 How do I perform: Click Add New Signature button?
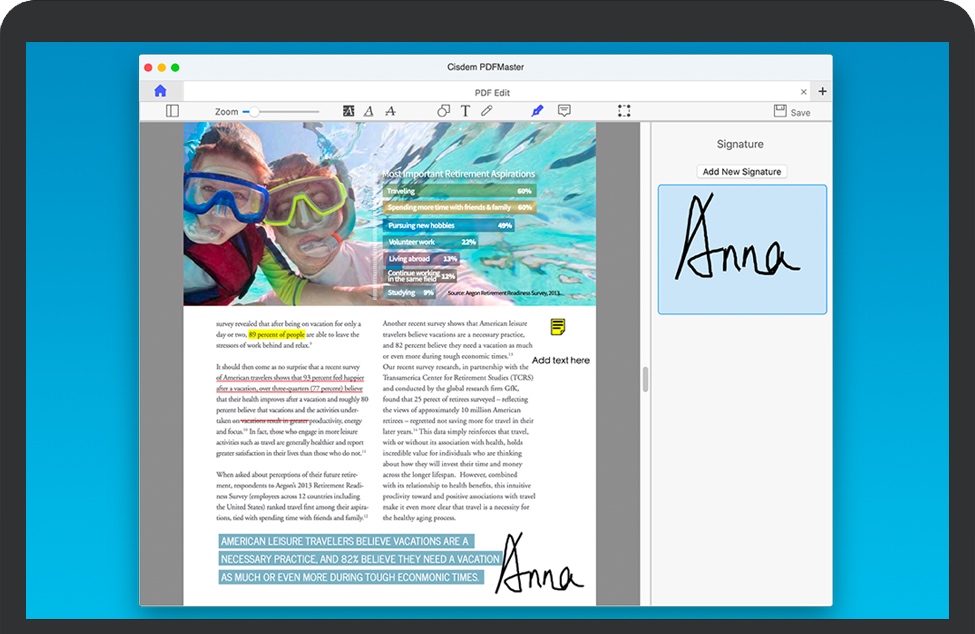point(741,172)
